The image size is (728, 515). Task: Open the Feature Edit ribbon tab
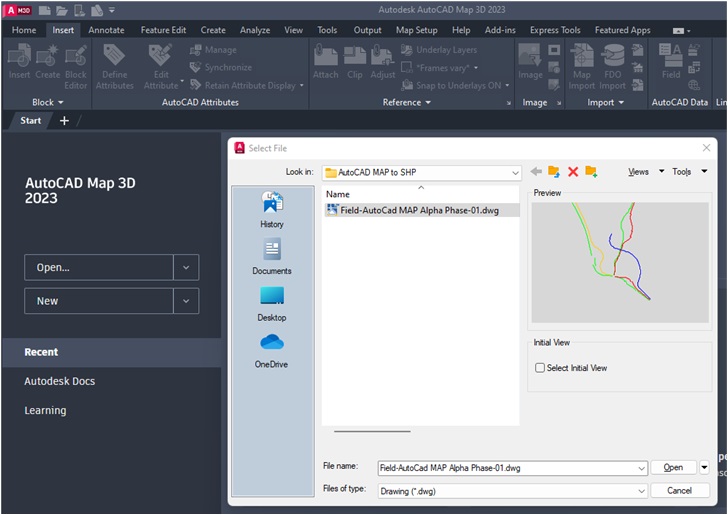(163, 30)
